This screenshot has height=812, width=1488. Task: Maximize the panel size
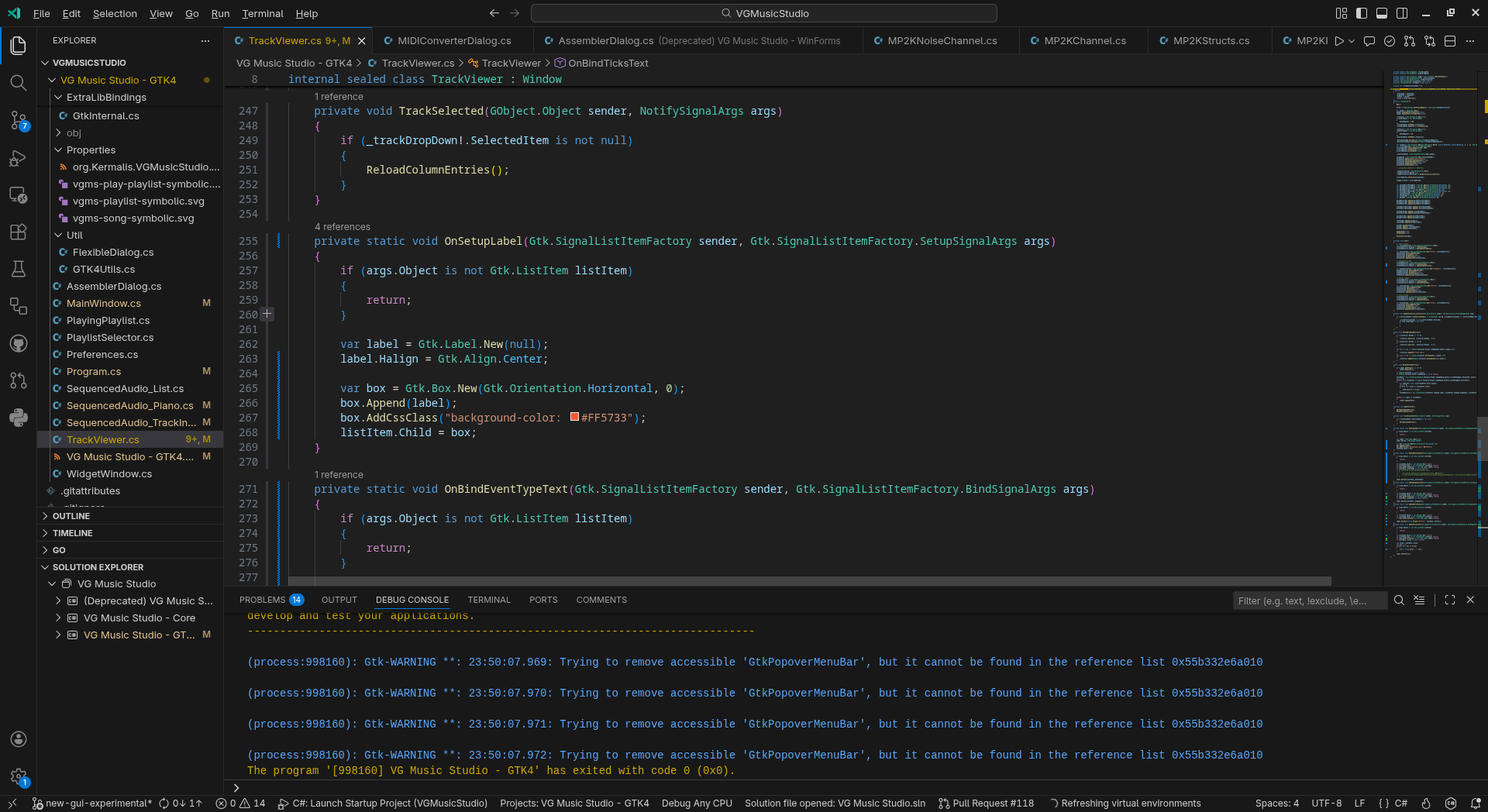pos(1450,600)
